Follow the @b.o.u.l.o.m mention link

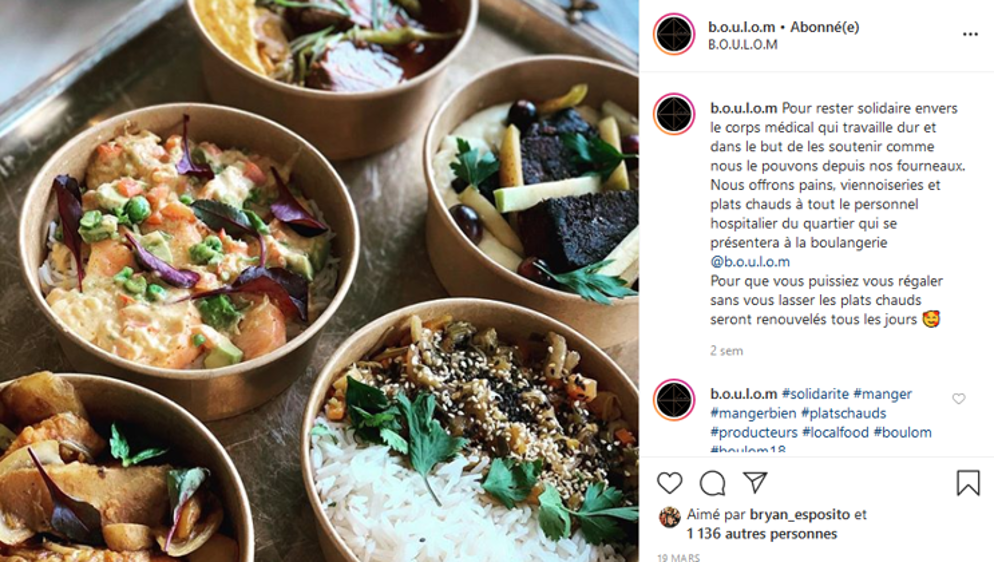(750, 262)
